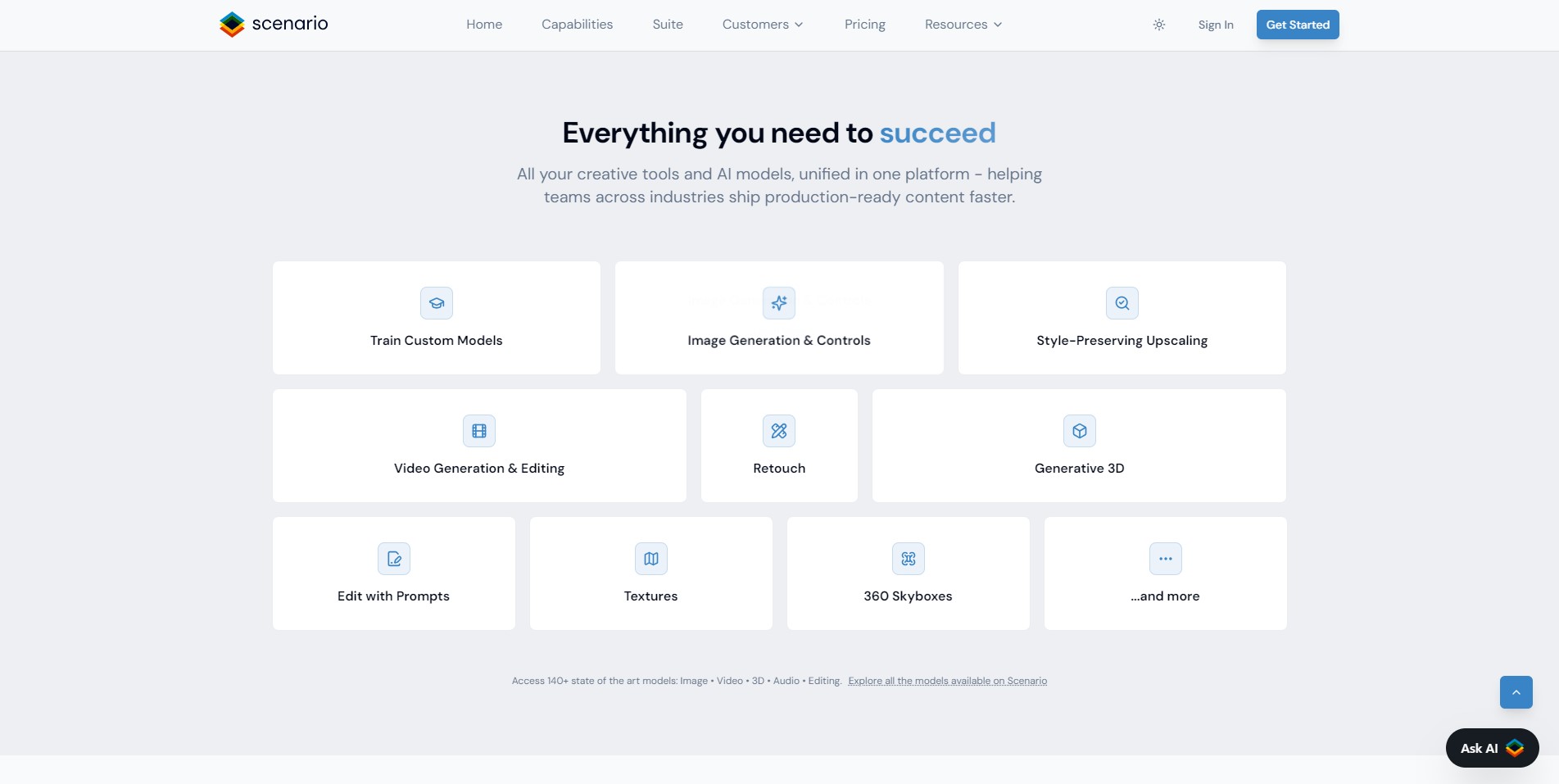
Task: Click the Retouch tool icon
Action: (x=779, y=431)
